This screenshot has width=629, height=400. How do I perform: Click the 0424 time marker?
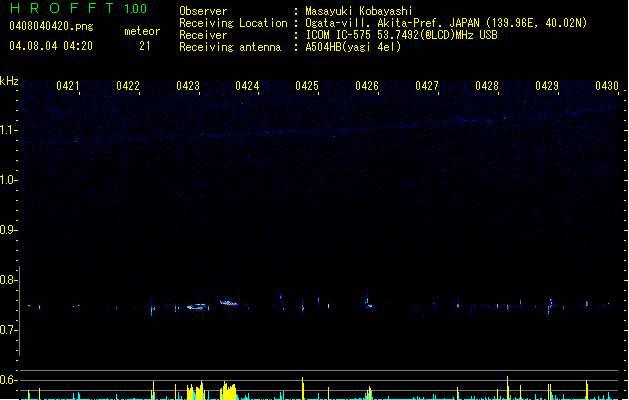click(247, 86)
